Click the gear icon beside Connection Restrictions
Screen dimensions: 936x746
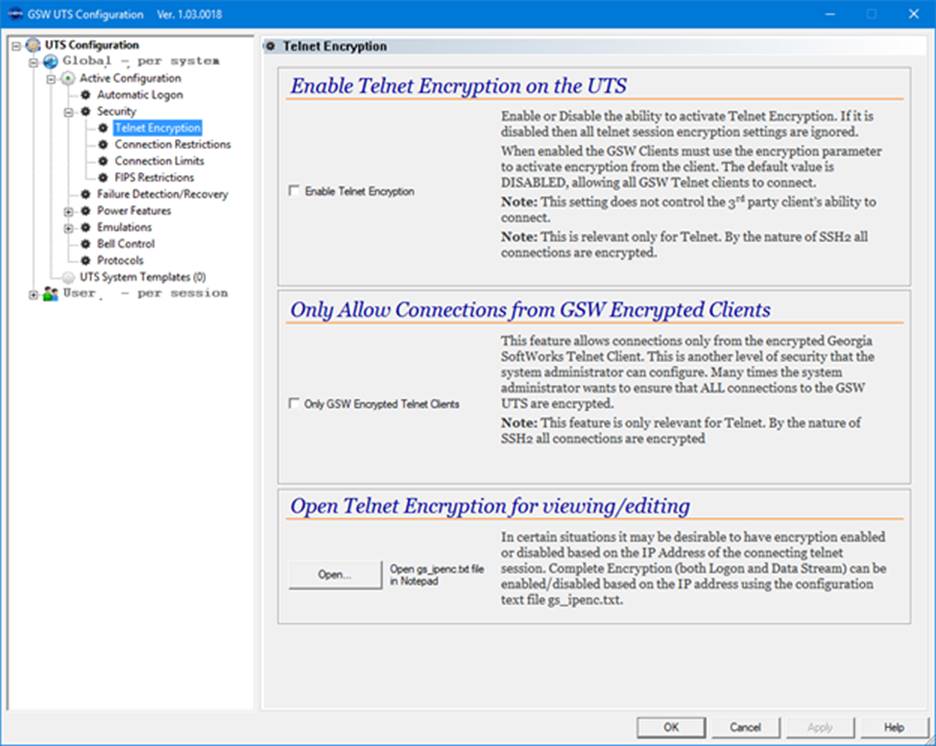point(103,144)
